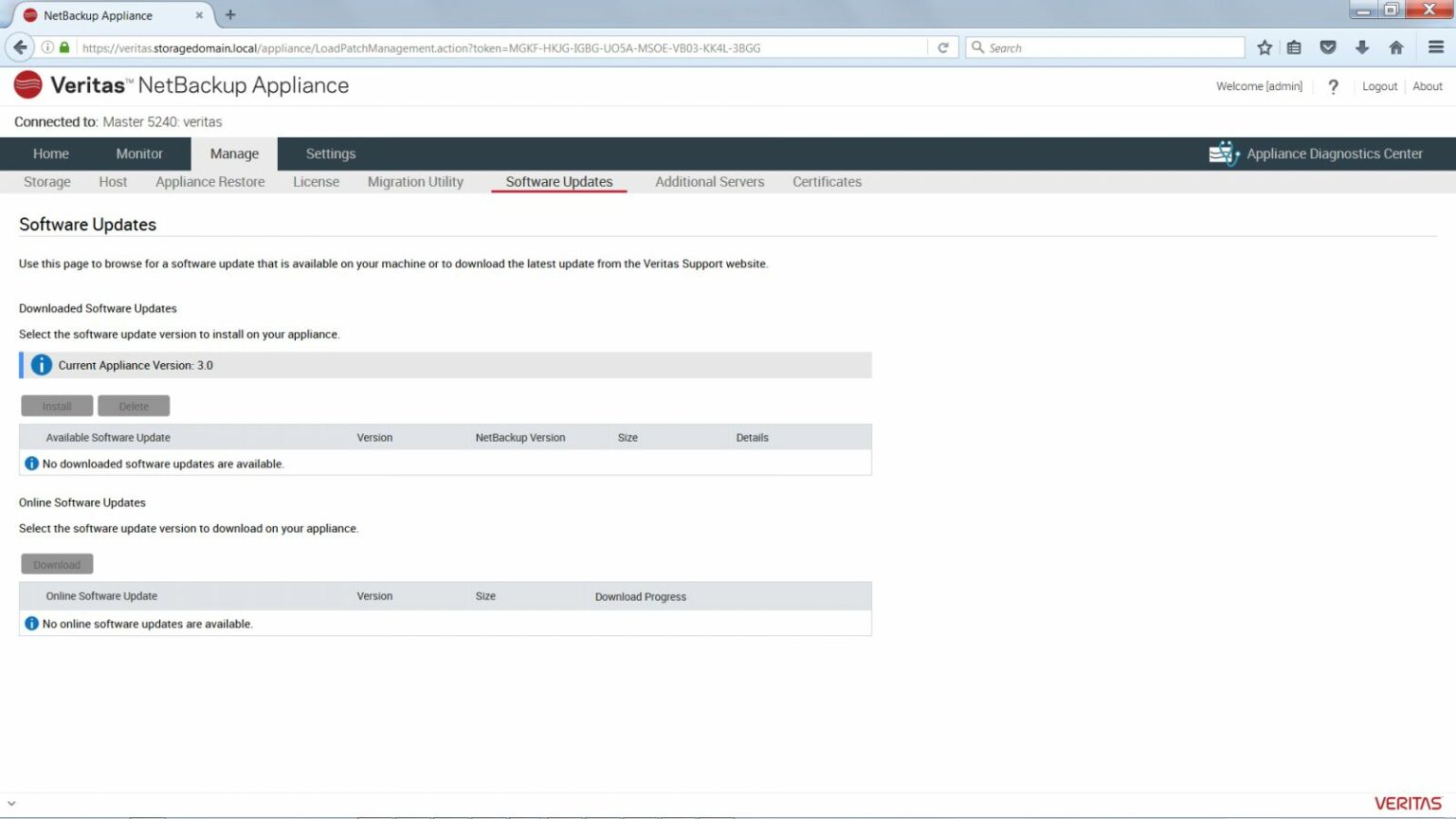The image size is (1456, 819).
Task: Click the search magnifier icon in search box
Action: point(977,47)
